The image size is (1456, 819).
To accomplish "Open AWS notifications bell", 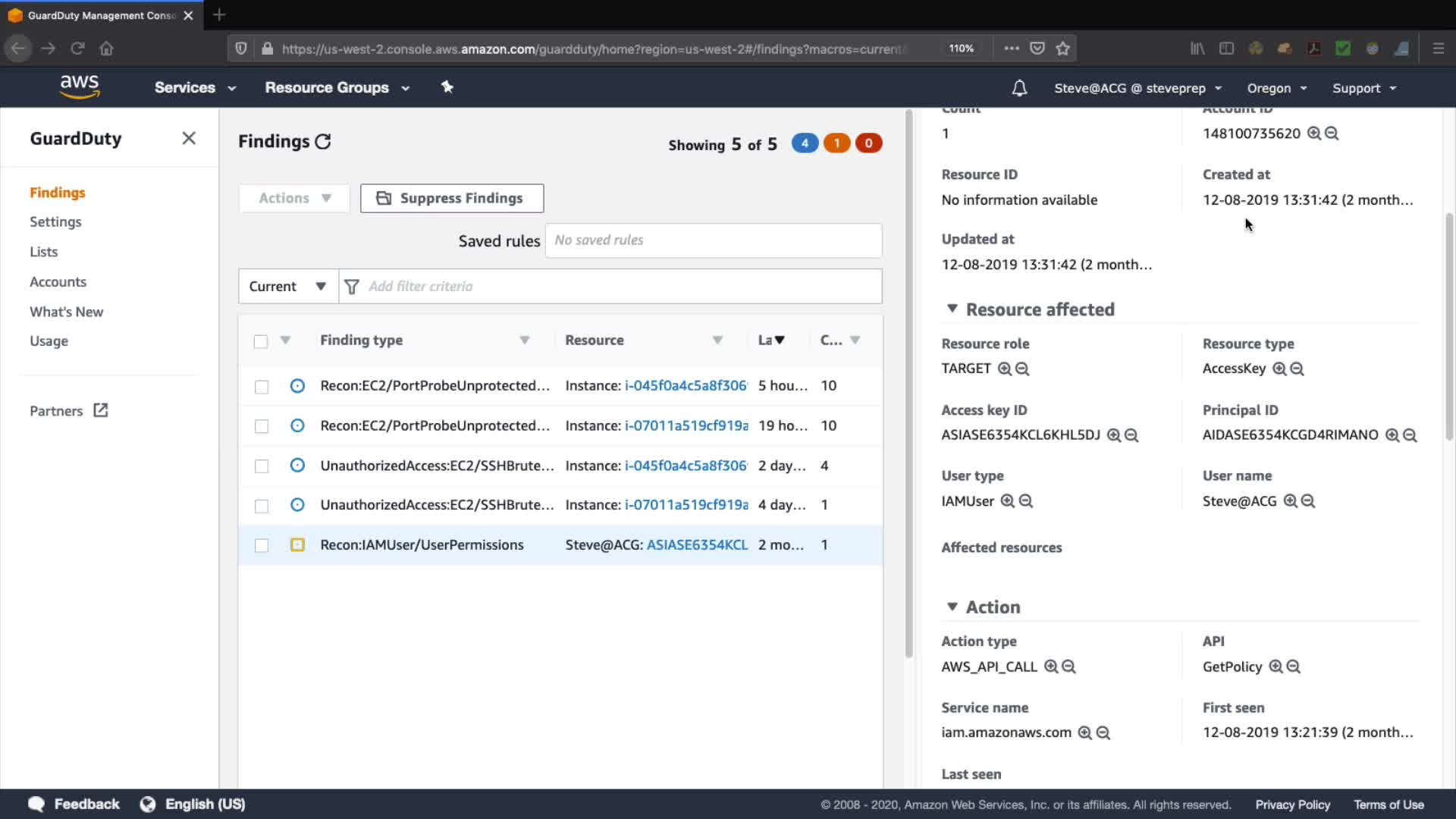I will [x=1019, y=88].
